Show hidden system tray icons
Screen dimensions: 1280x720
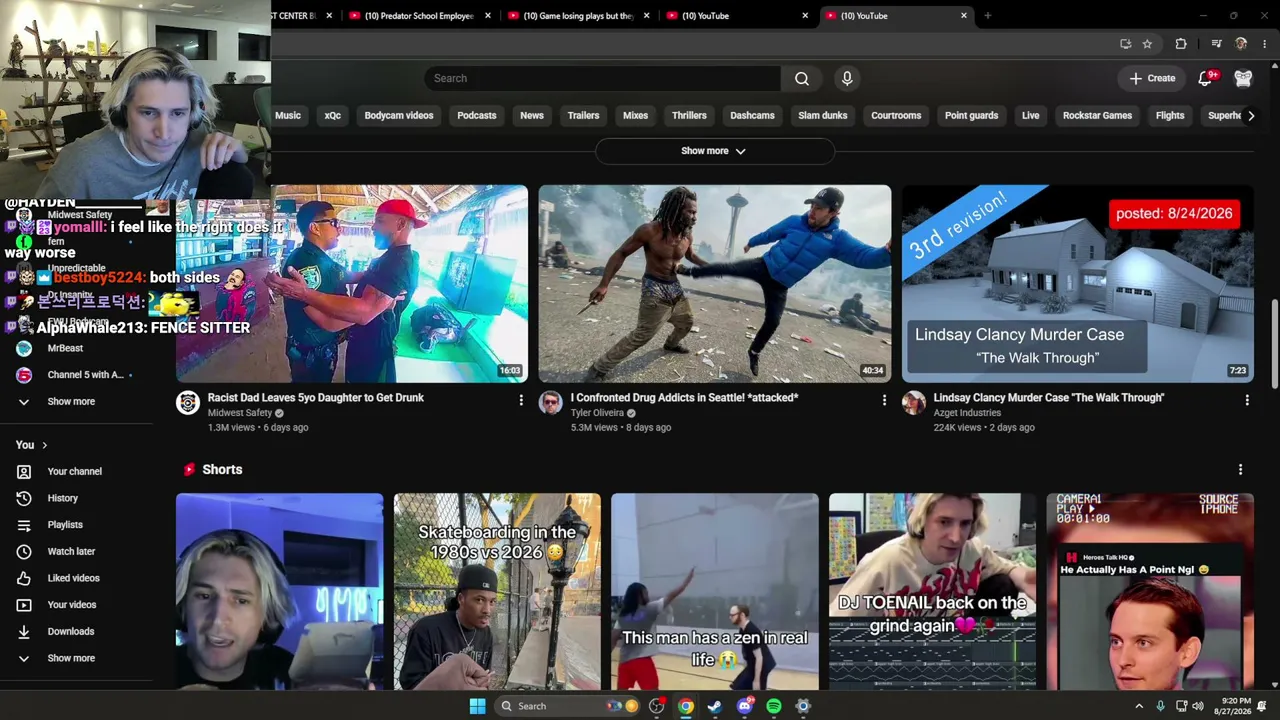coord(1139,706)
